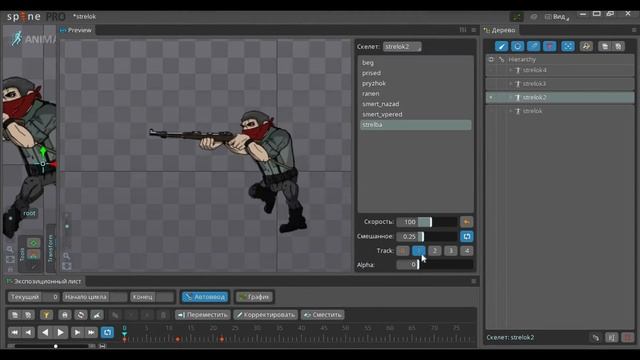This screenshot has height=360, width=640.
Task: Toggle the slots filter circle icon in tree
Action: pos(517,46)
